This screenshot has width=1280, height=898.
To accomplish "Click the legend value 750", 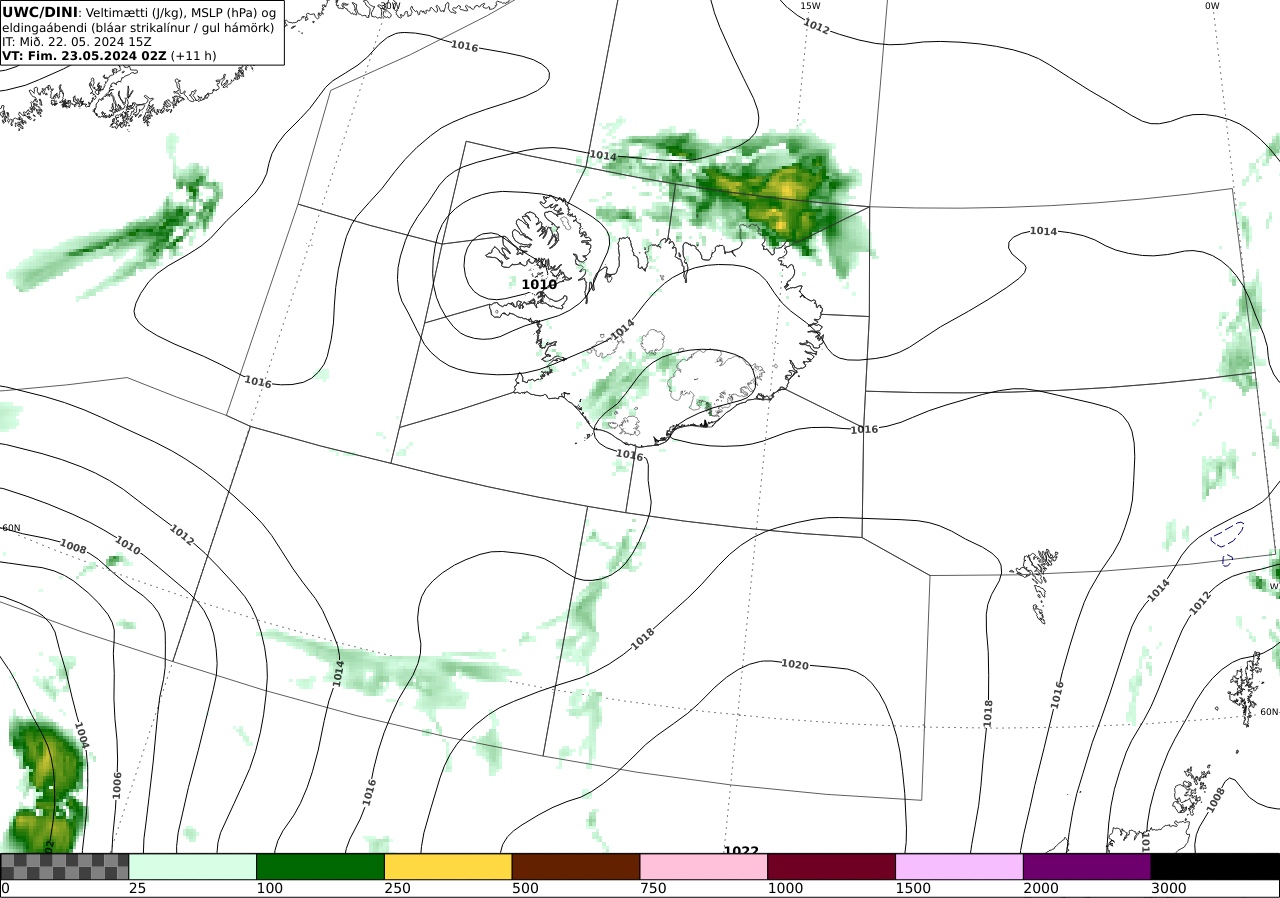I will (652, 888).
